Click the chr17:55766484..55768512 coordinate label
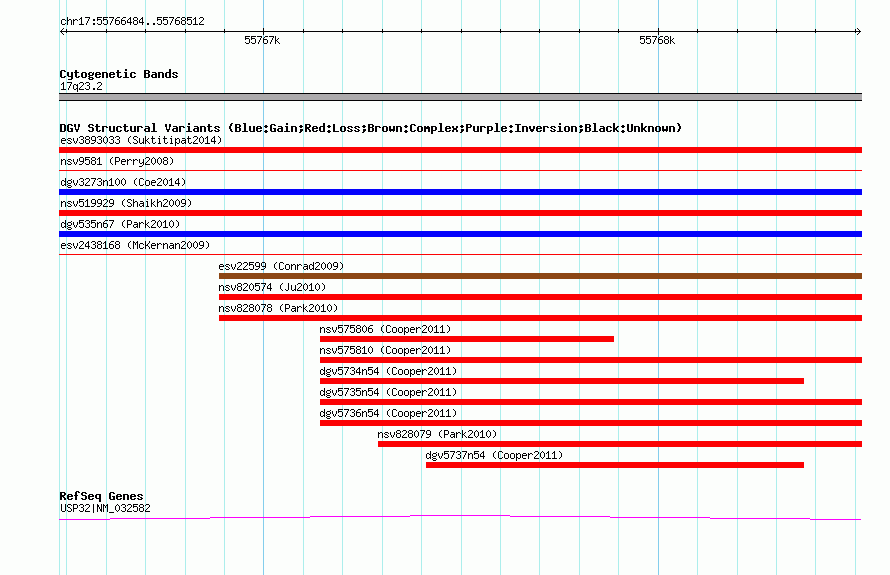Screen dimensions: 890x575 (132, 22)
